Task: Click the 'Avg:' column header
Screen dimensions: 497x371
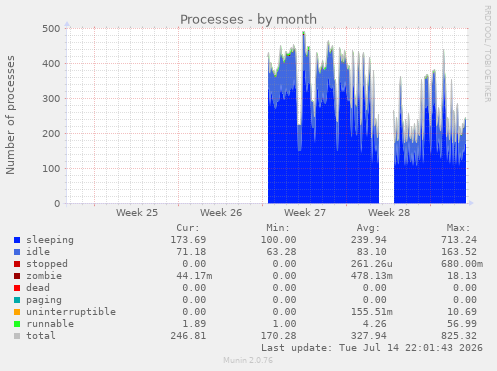Action: [369, 228]
